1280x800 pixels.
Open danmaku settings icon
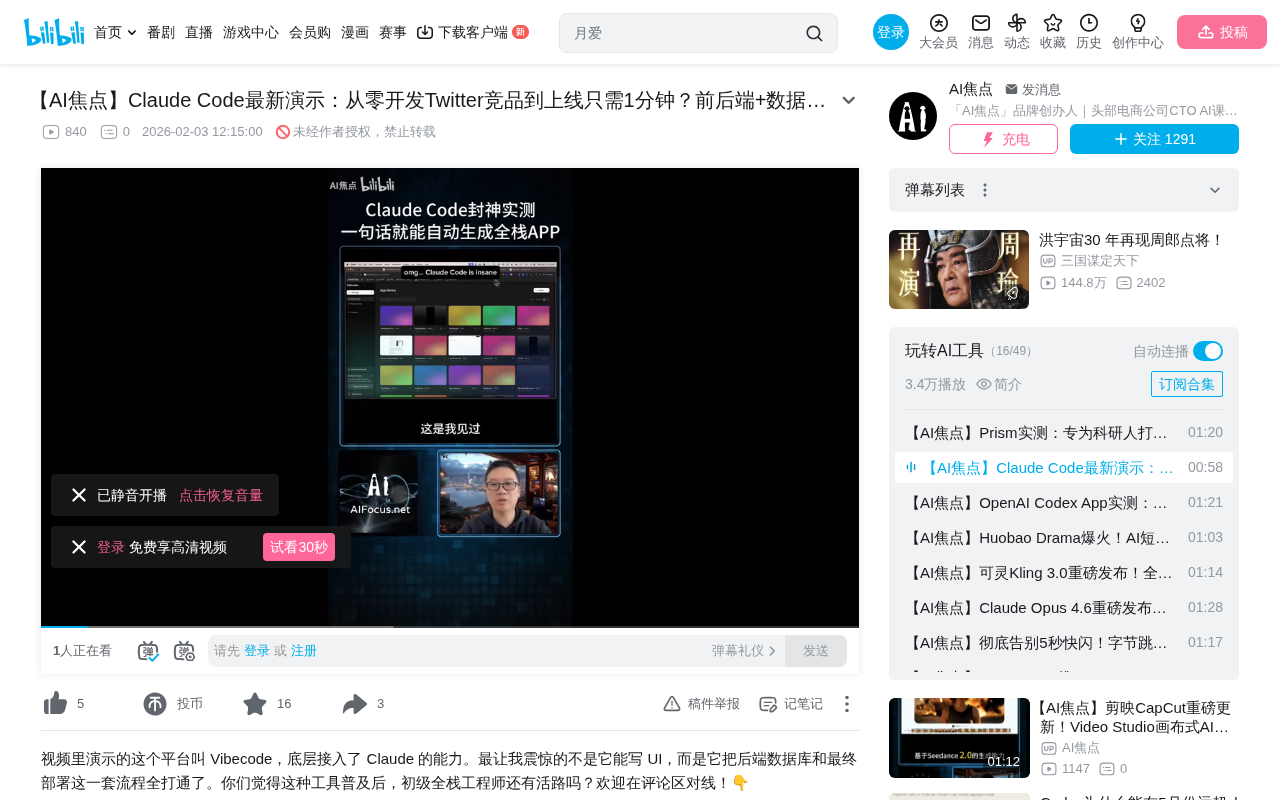[184, 651]
